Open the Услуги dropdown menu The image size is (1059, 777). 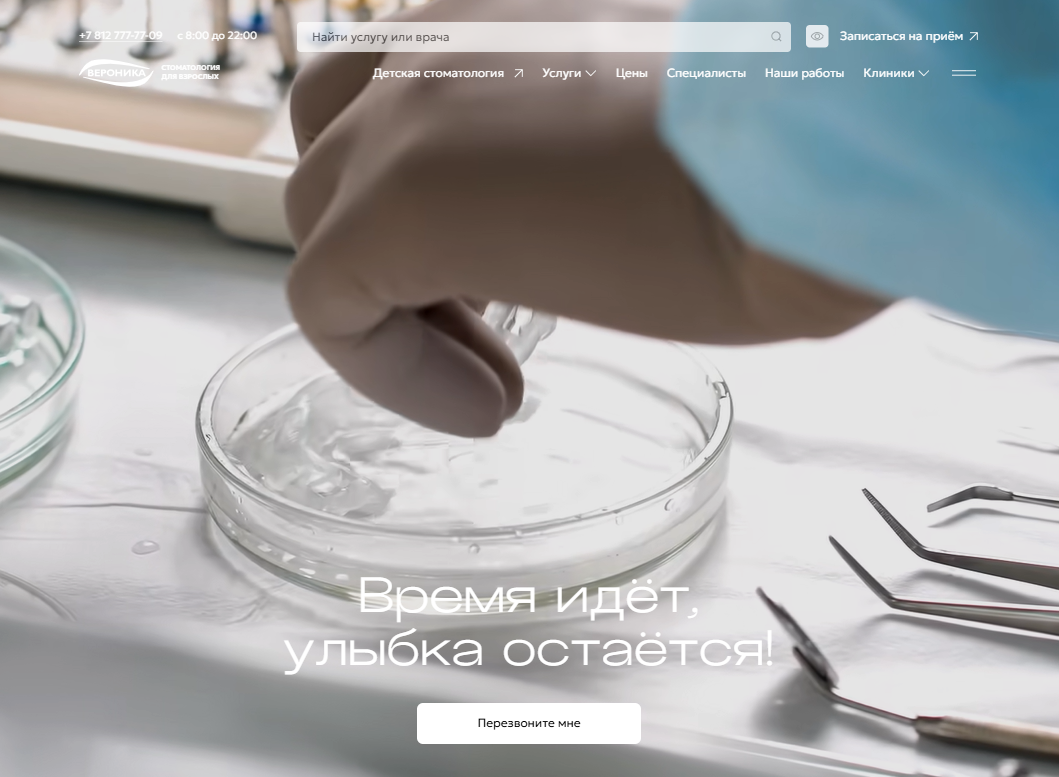tap(569, 73)
